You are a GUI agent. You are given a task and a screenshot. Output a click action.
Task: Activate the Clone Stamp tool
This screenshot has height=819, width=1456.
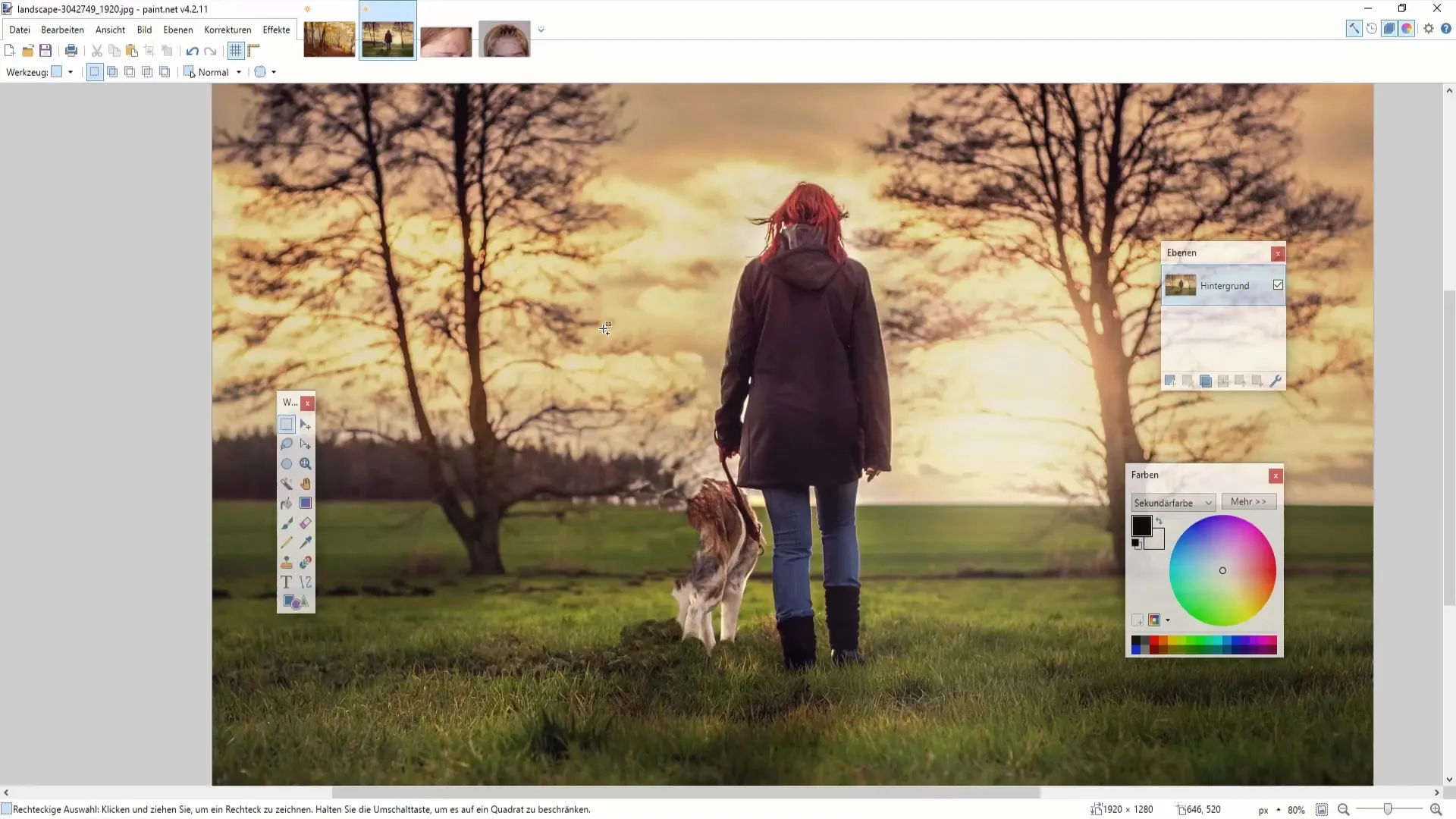[x=286, y=563]
